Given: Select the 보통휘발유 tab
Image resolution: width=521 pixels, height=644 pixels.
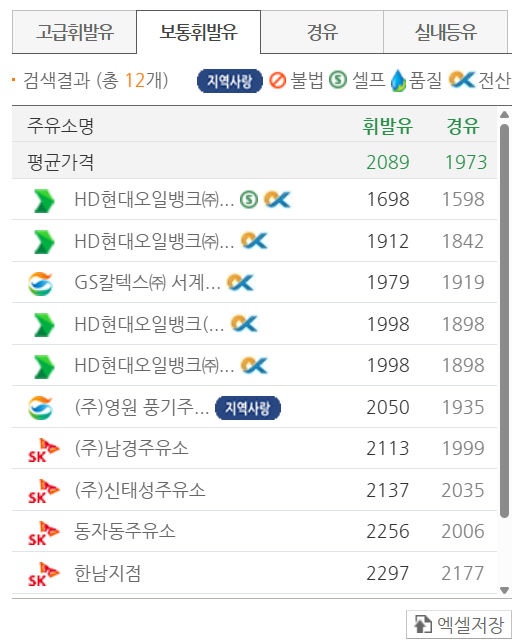Looking at the screenshot, I should pyautogui.click(x=198, y=32).
